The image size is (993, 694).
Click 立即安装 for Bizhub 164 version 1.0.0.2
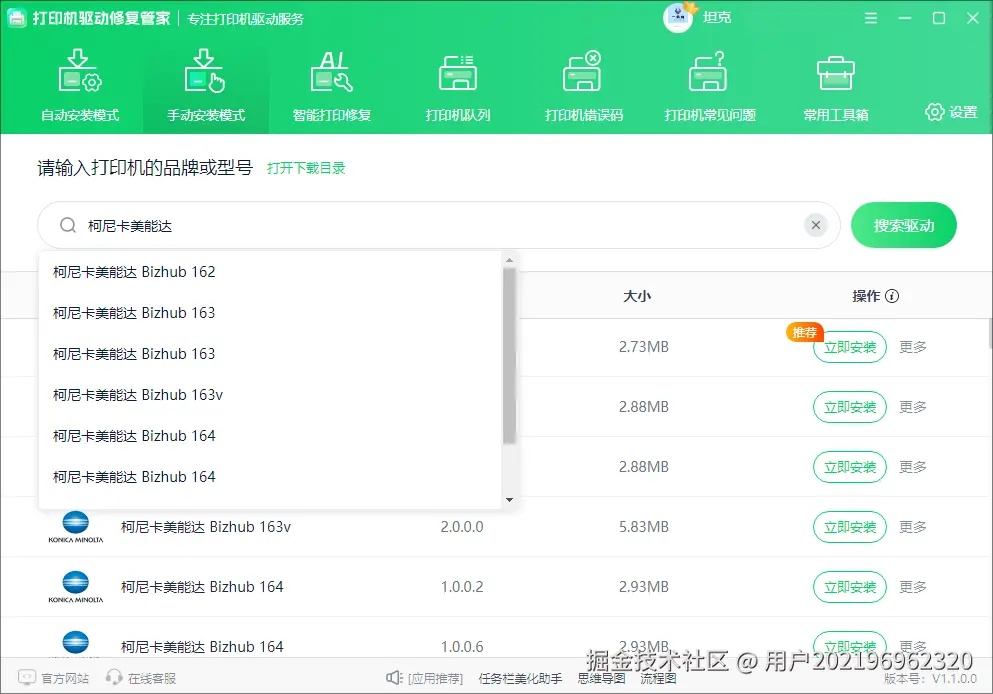point(849,587)
